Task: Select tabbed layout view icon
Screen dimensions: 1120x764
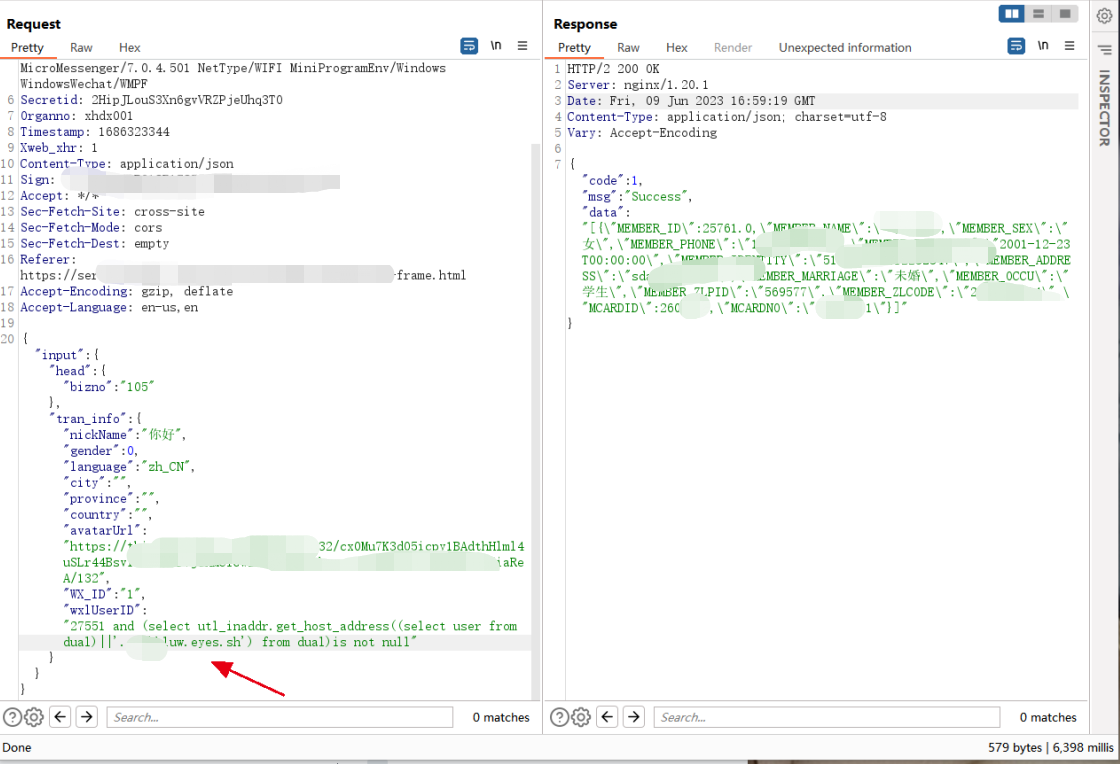Action: [1064, 14]
